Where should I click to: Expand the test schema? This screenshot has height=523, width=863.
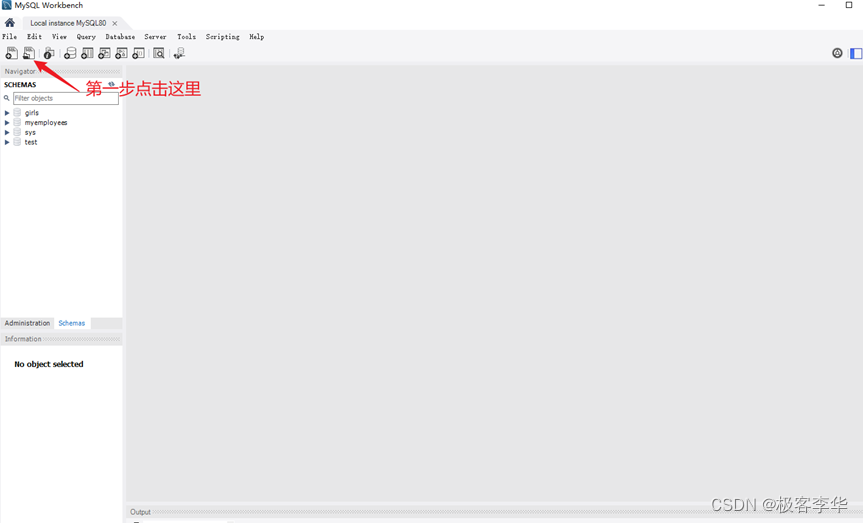(7, 142)
